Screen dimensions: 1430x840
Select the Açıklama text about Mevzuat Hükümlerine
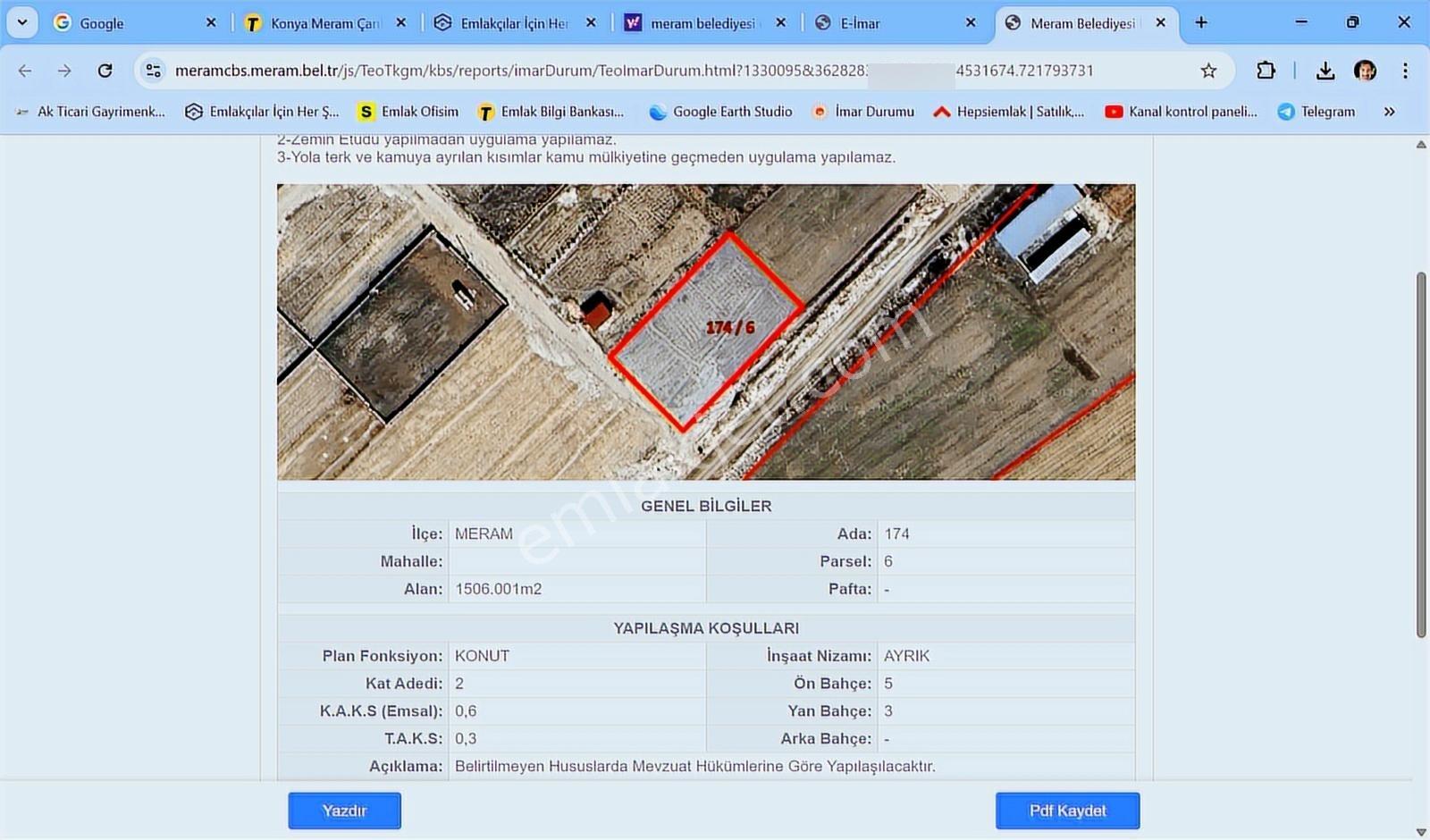pyautogui.click(x=694, y=767)
